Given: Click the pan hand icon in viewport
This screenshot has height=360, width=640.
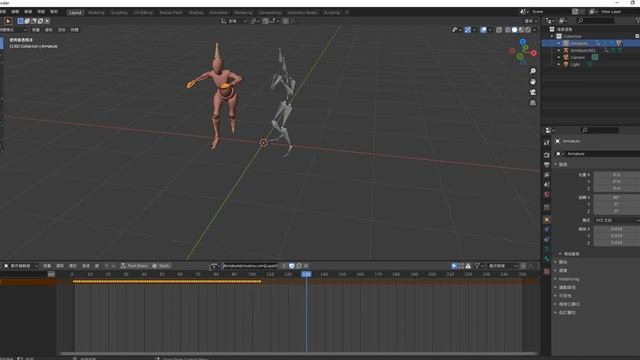Looking at the screenshot, I should point(533,82).
